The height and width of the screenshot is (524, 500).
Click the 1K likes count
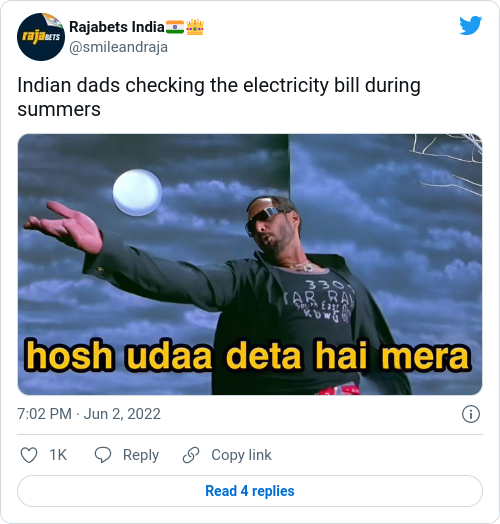coord(58,455)
